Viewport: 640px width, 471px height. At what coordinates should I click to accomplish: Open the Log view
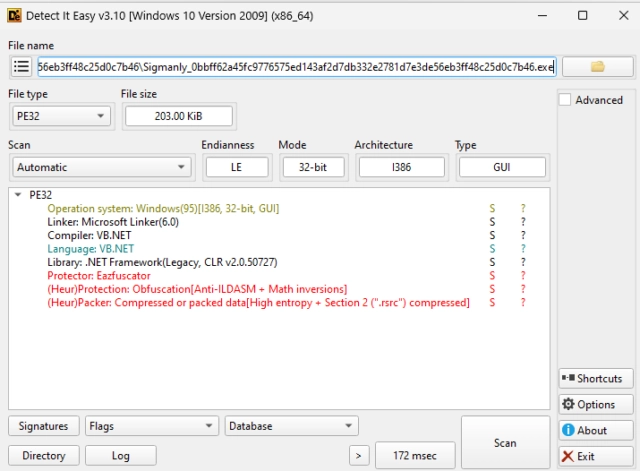tap(120, 456)
